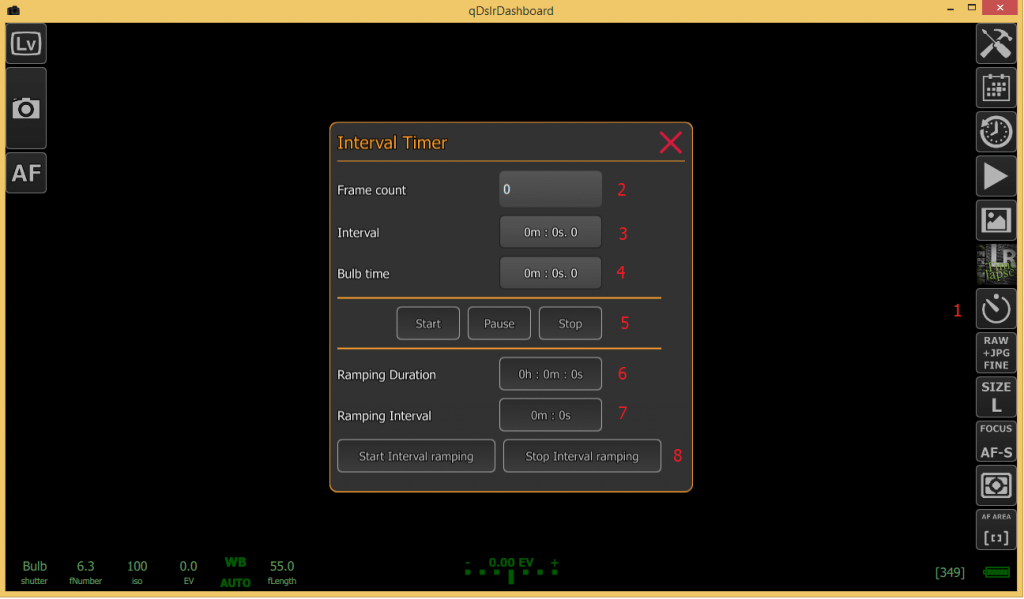
Task: Click Stop Interval ramping
Action: [x=581, y=455]
